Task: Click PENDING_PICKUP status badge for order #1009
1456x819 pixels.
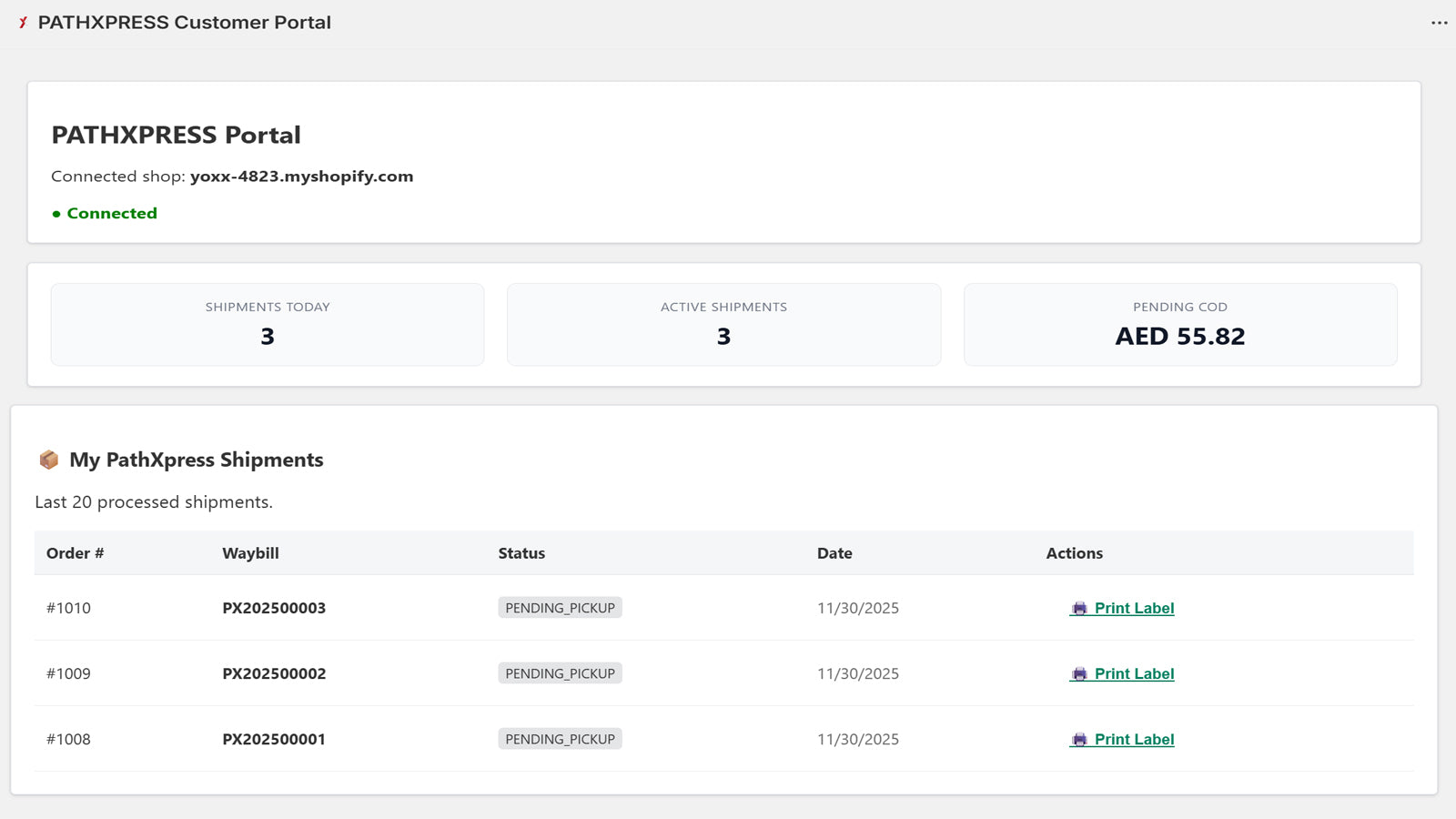Action: pos(560,673)
